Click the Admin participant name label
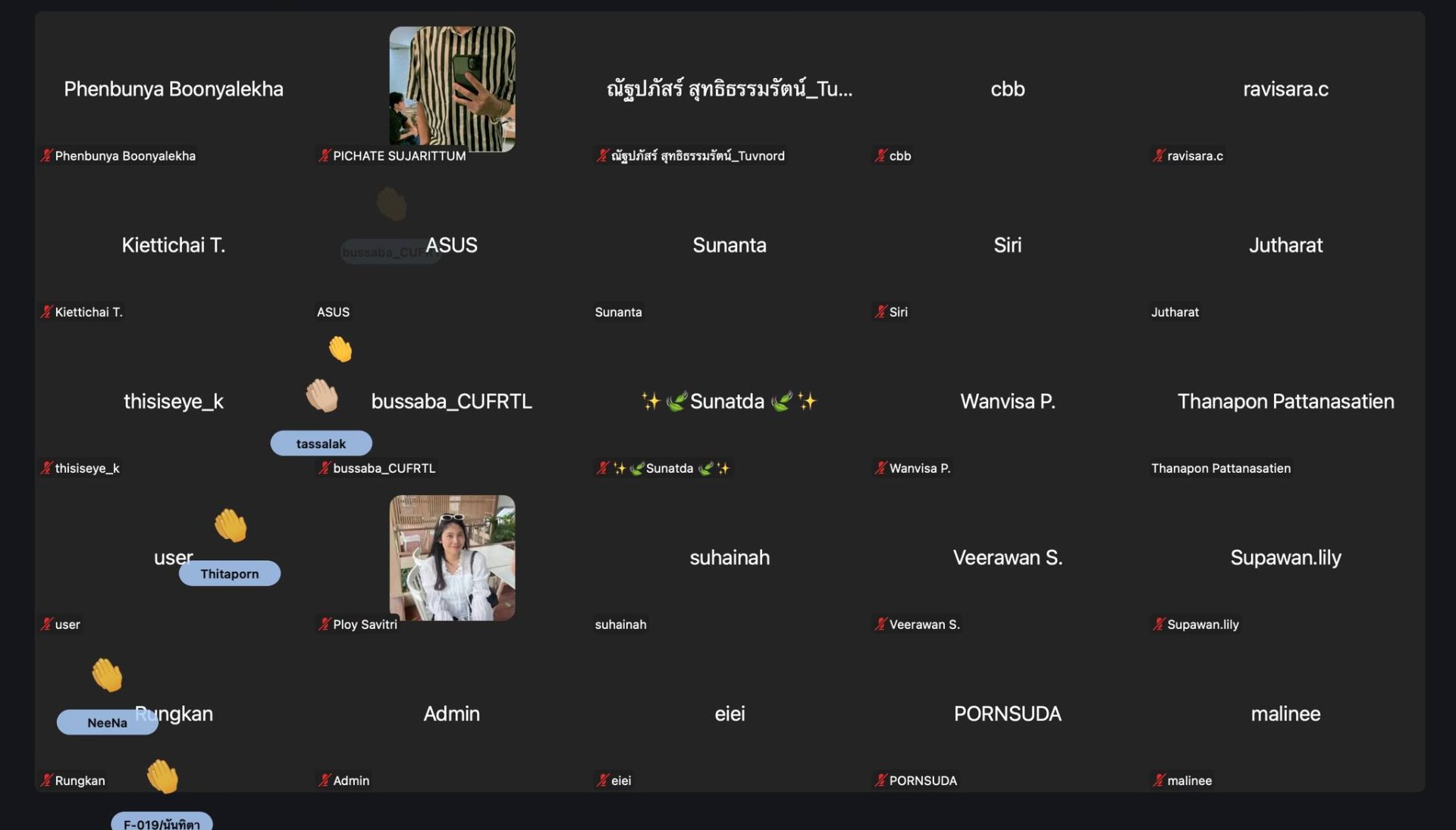 click(x=351, y=780)
